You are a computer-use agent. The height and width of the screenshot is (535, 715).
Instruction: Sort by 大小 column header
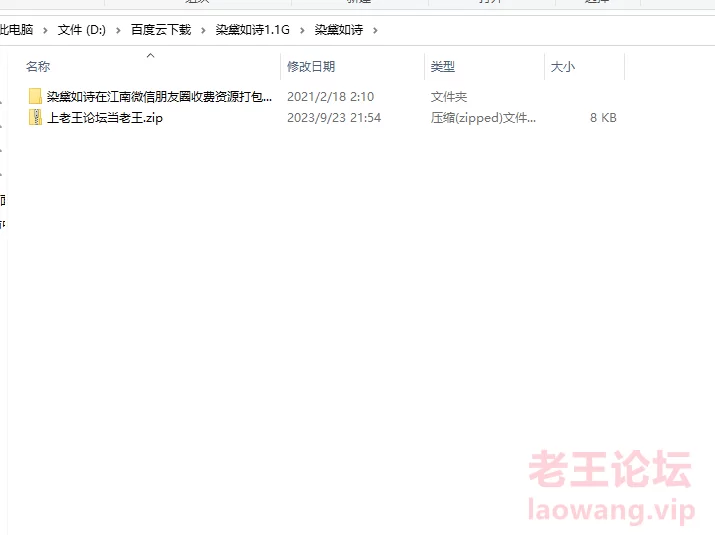tap(563, 67)
